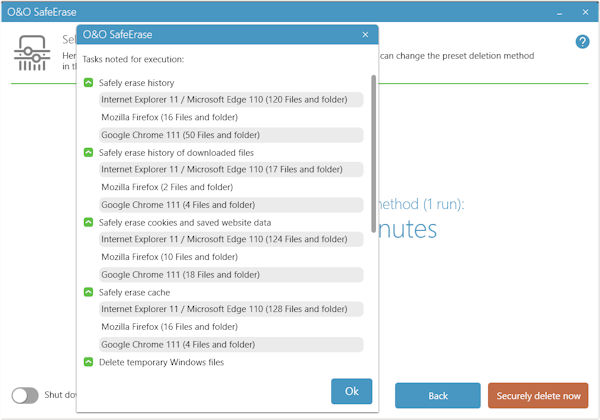Click the Back button in main window
The height and width of the screenshot is (420, 600).
(x=438, y=396)
